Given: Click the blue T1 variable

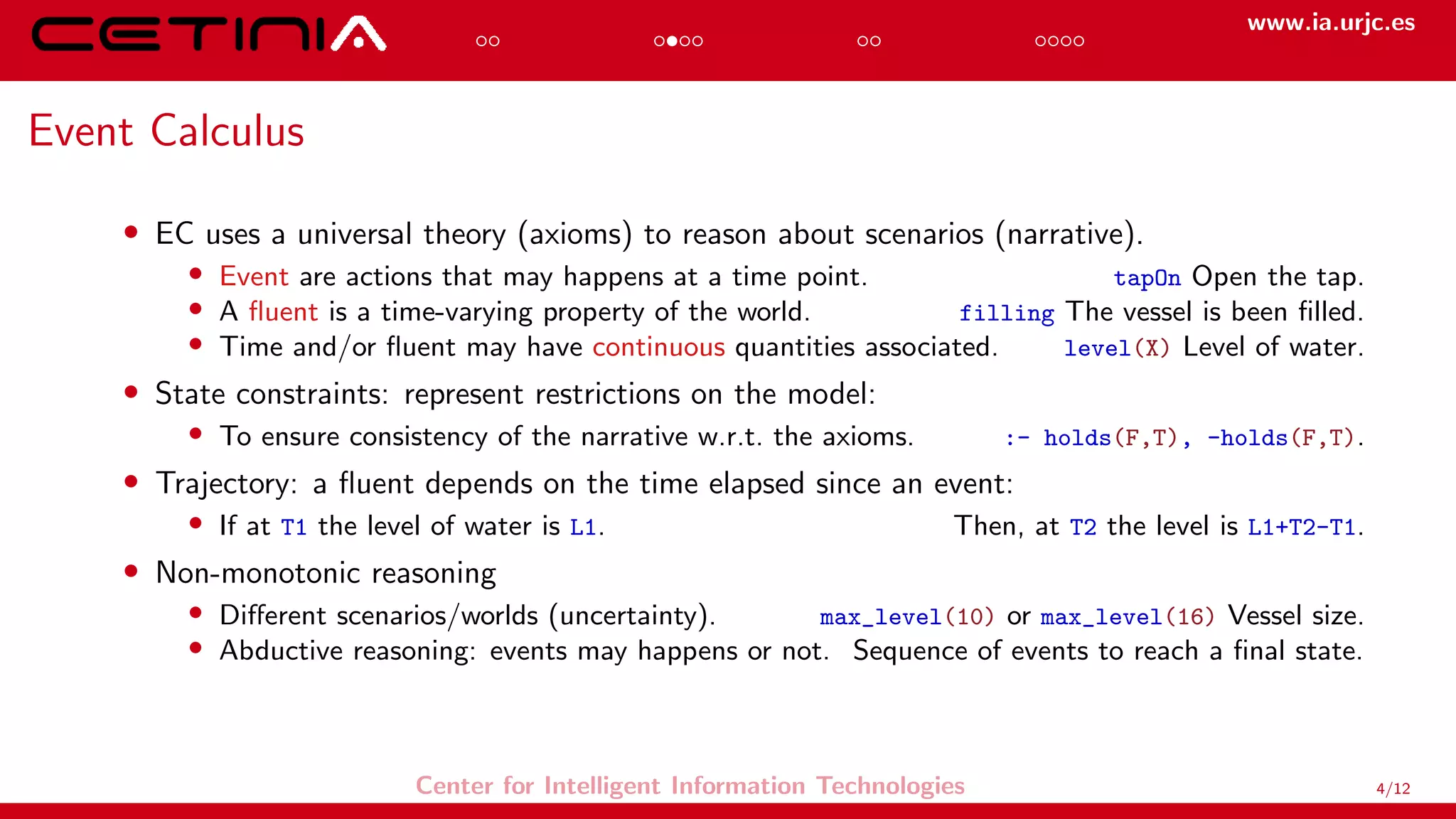Looking at the screenshot, I should pyautogui.click(x=294, y=527).
